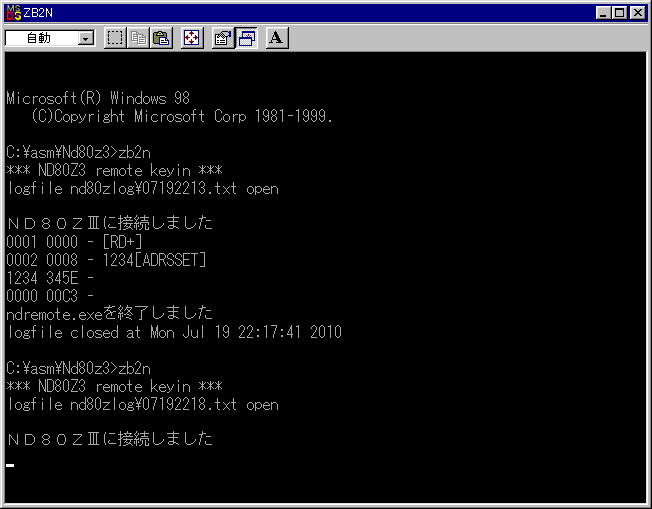652x509 pixels.
Task: Click 'logfile nd80zlog¥07192218.txt open' line
Action: tap(143, 405)
